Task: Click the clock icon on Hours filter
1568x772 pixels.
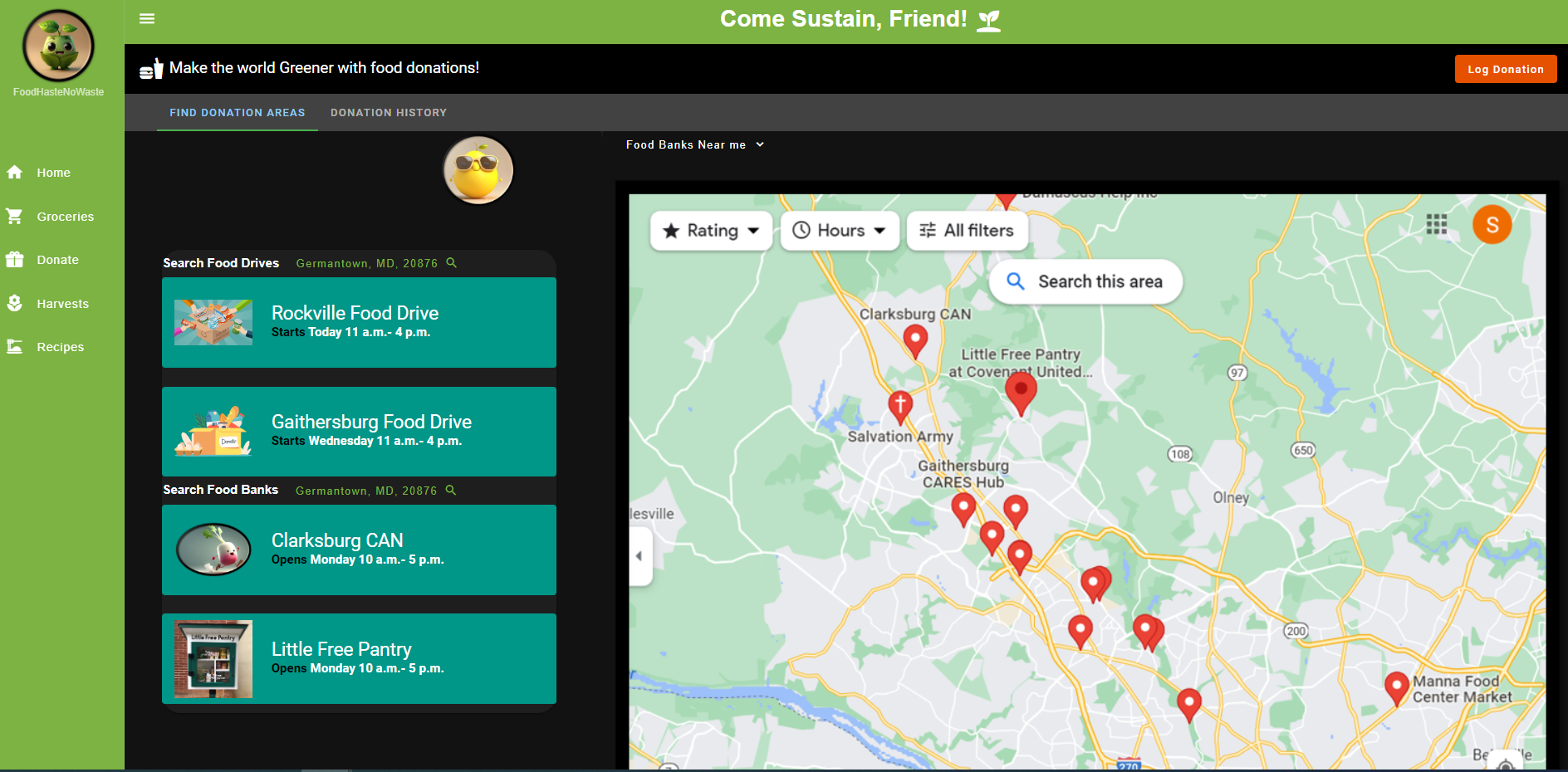Action: coord(801,230)
